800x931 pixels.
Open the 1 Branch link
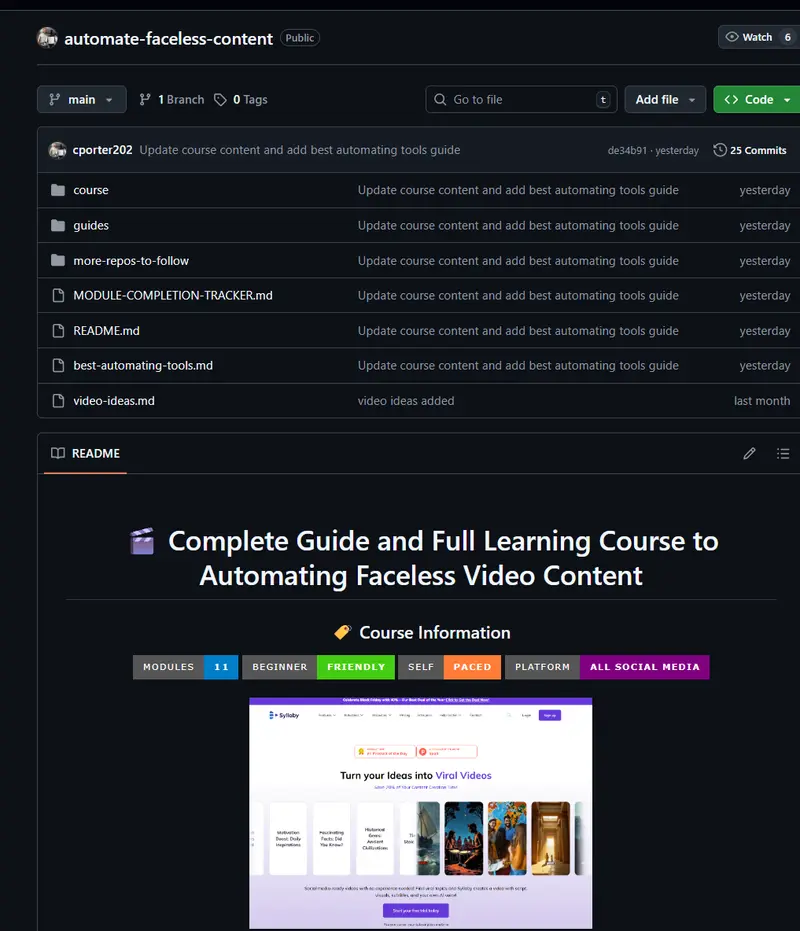tap(172, 100)
